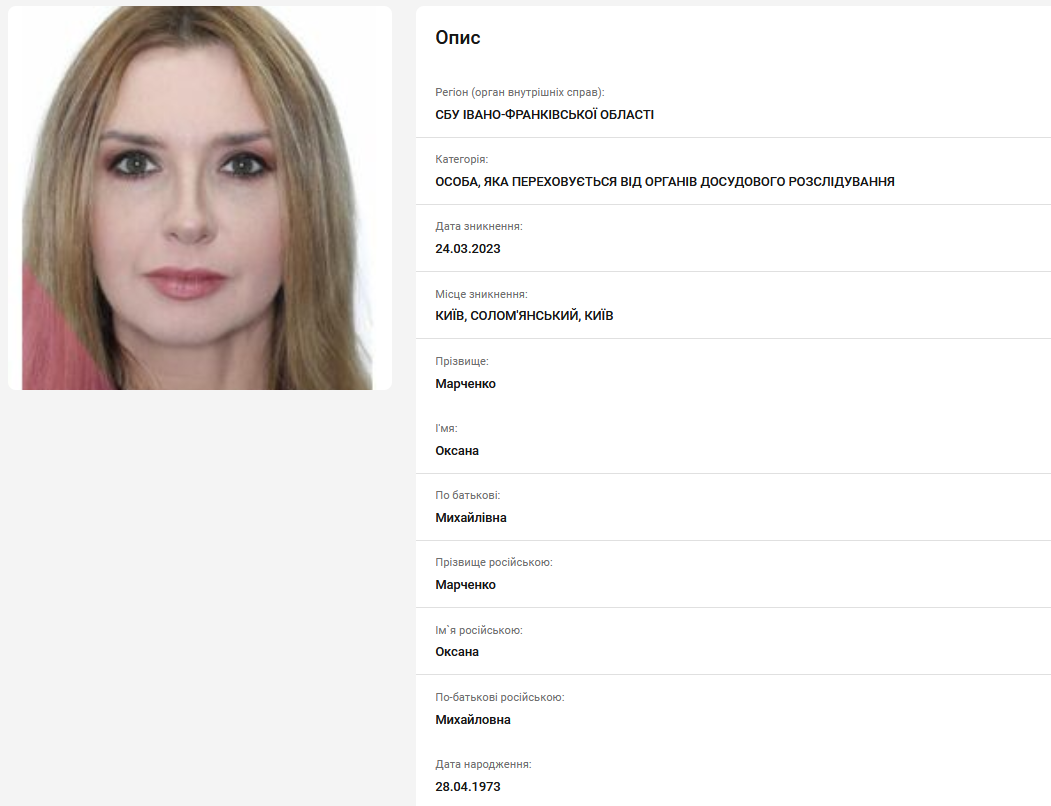This screenshot has height=806, width=1051.
Task: Select the "СБУ ІВАНО-ФРАНКІВСЬКОЇ ОБЛАСТІ" value text
Action: tap(544, 115)
